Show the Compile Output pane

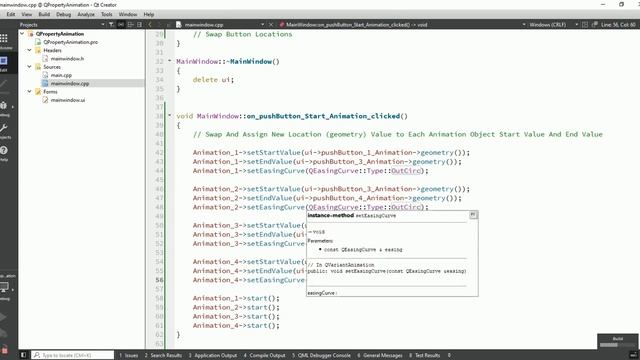point(264,355)
